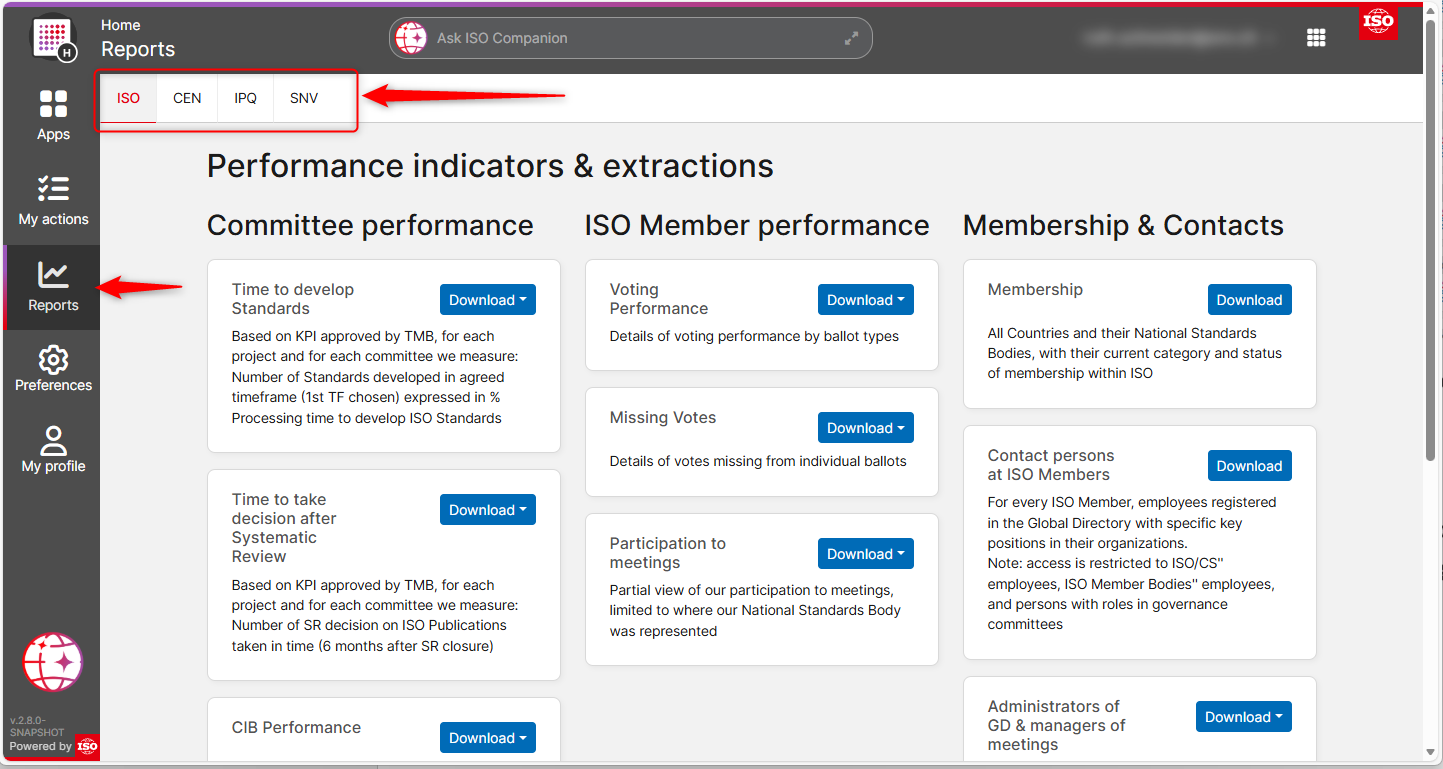The image size is (1443, 769).
Task: Click the Participation to meetings title
Action: pyautogui.click(x=668, y=553)
